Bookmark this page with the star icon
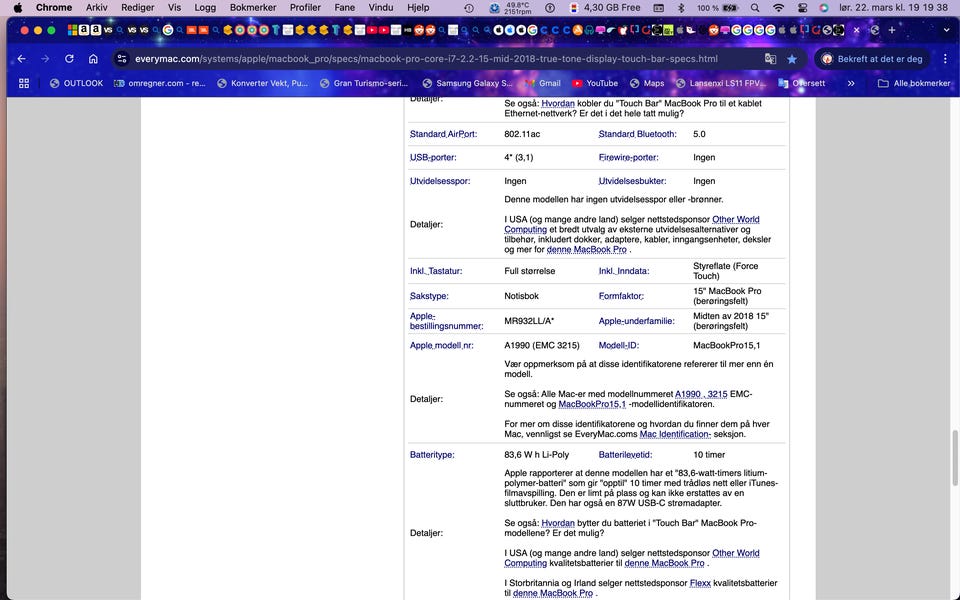The width and height of the screenshot is (960, 600). point(792,59)
